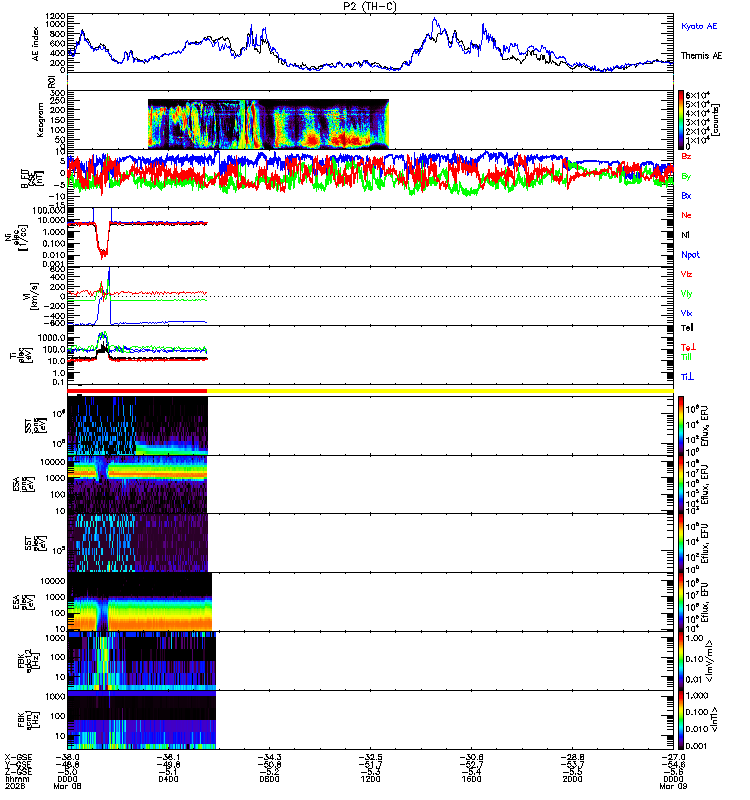Click the SST ion Eflux color bar
Viewport: 750px width, 800px height.
pos(681,426)
